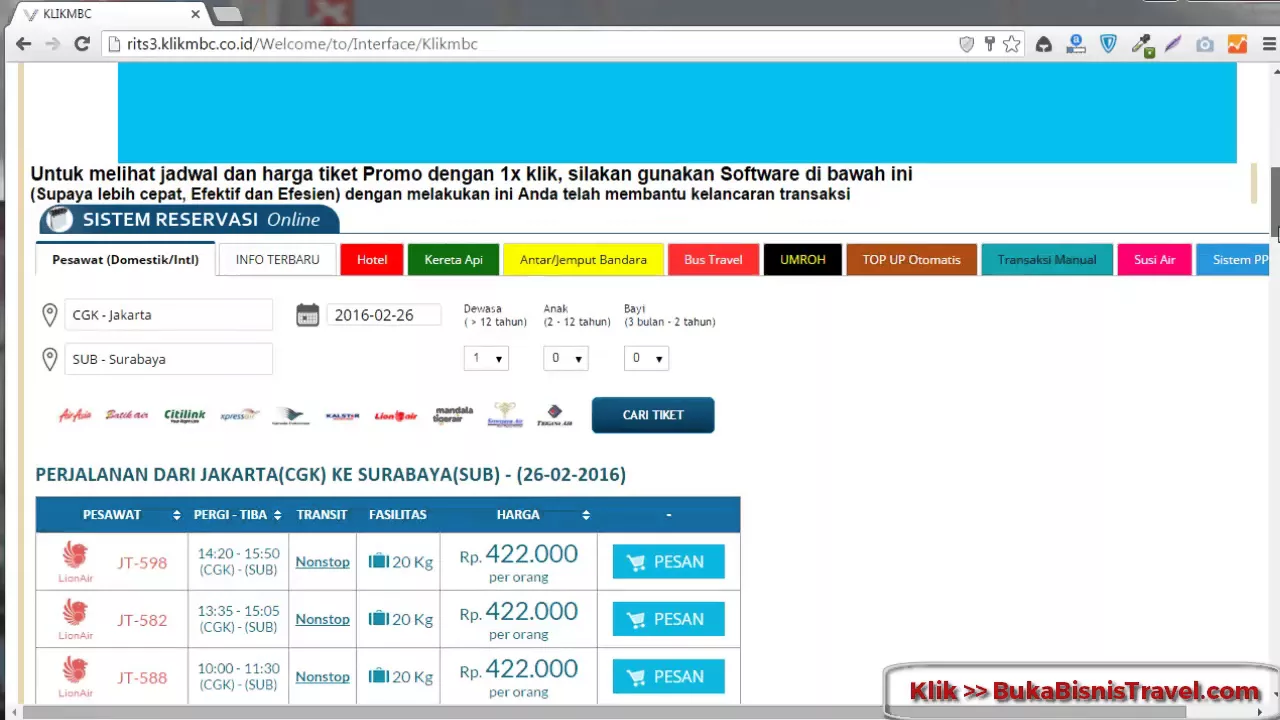Click the date field 2016-02-26
This screenshot has width=1280, height=720.
coord(384,315)
